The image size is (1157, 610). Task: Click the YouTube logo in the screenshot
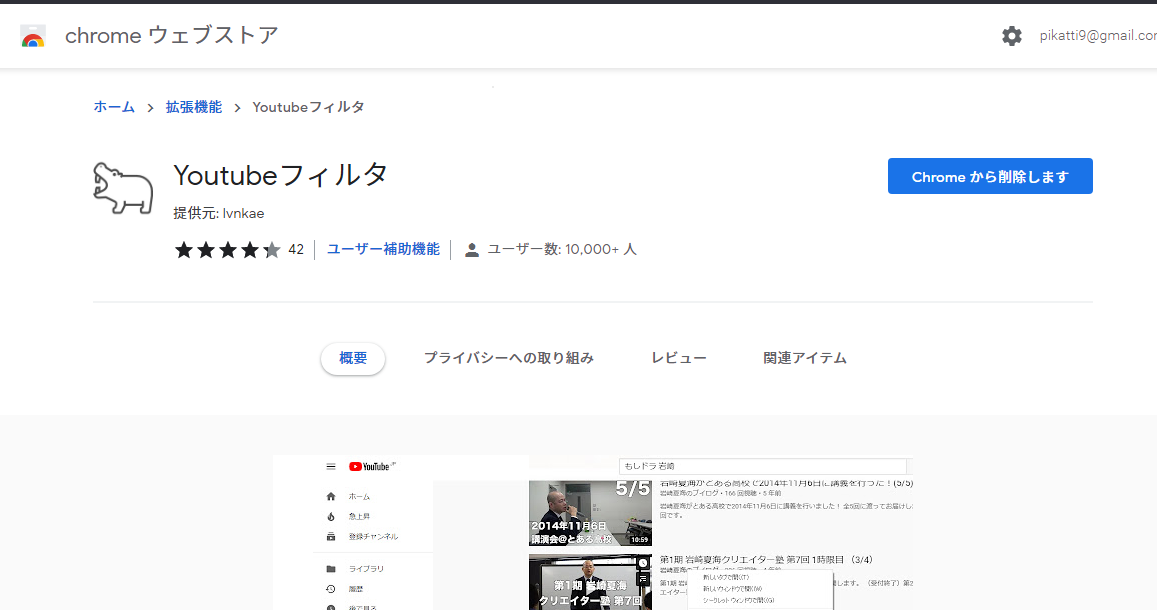click(372, 466)
